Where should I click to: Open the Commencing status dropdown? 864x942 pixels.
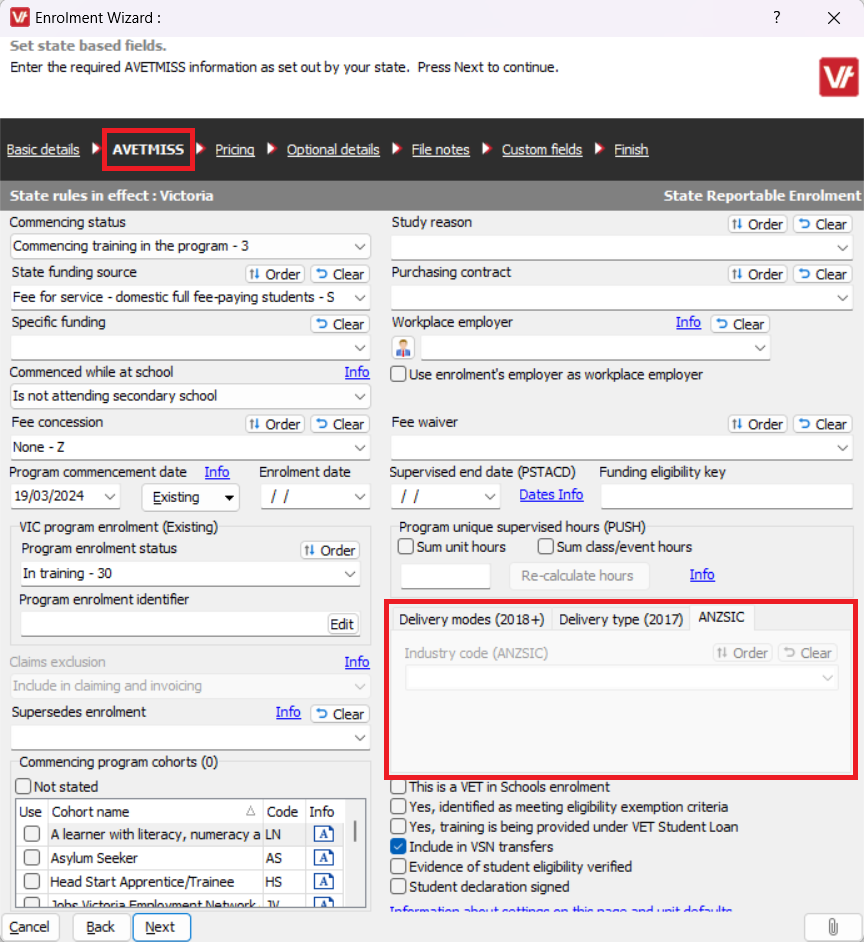point(359,246)
